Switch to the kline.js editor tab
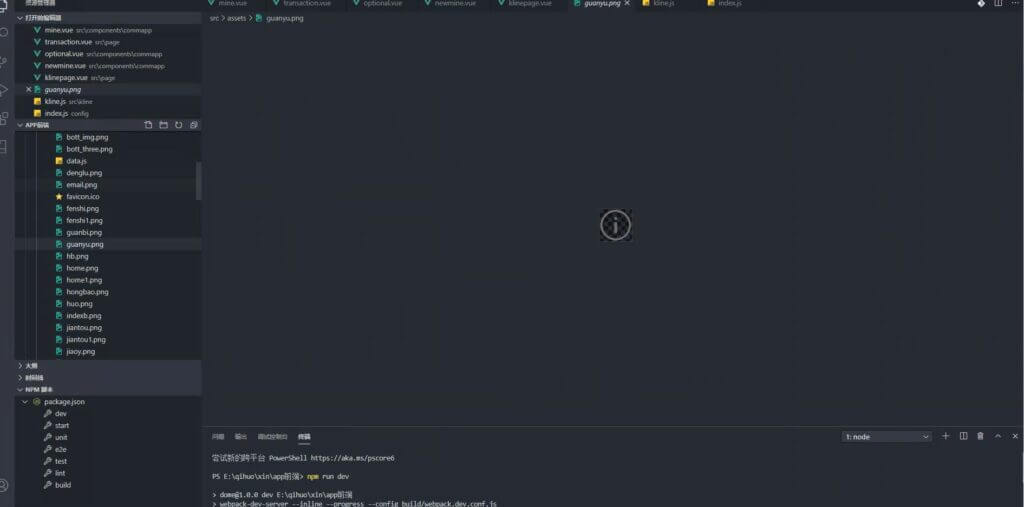This screenshot has height=507, width=1024. click(x=664, y=4)
